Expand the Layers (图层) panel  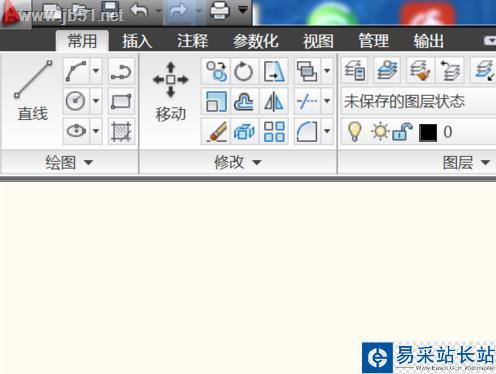466,163
